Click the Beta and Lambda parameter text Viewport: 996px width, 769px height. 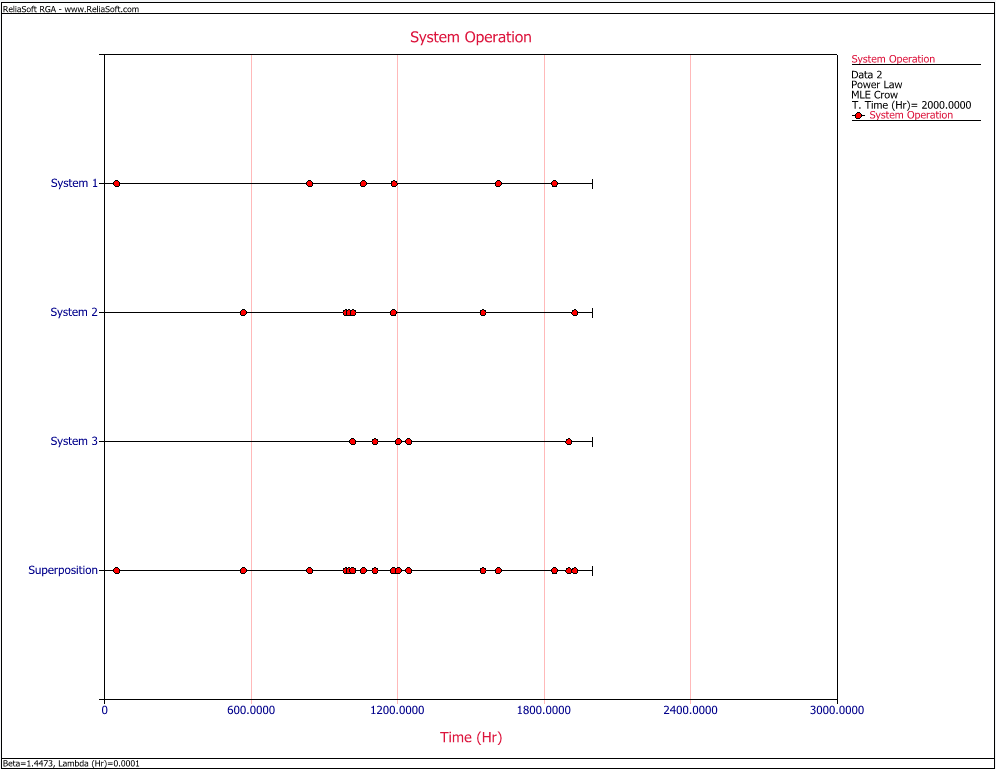coord(71,763)
